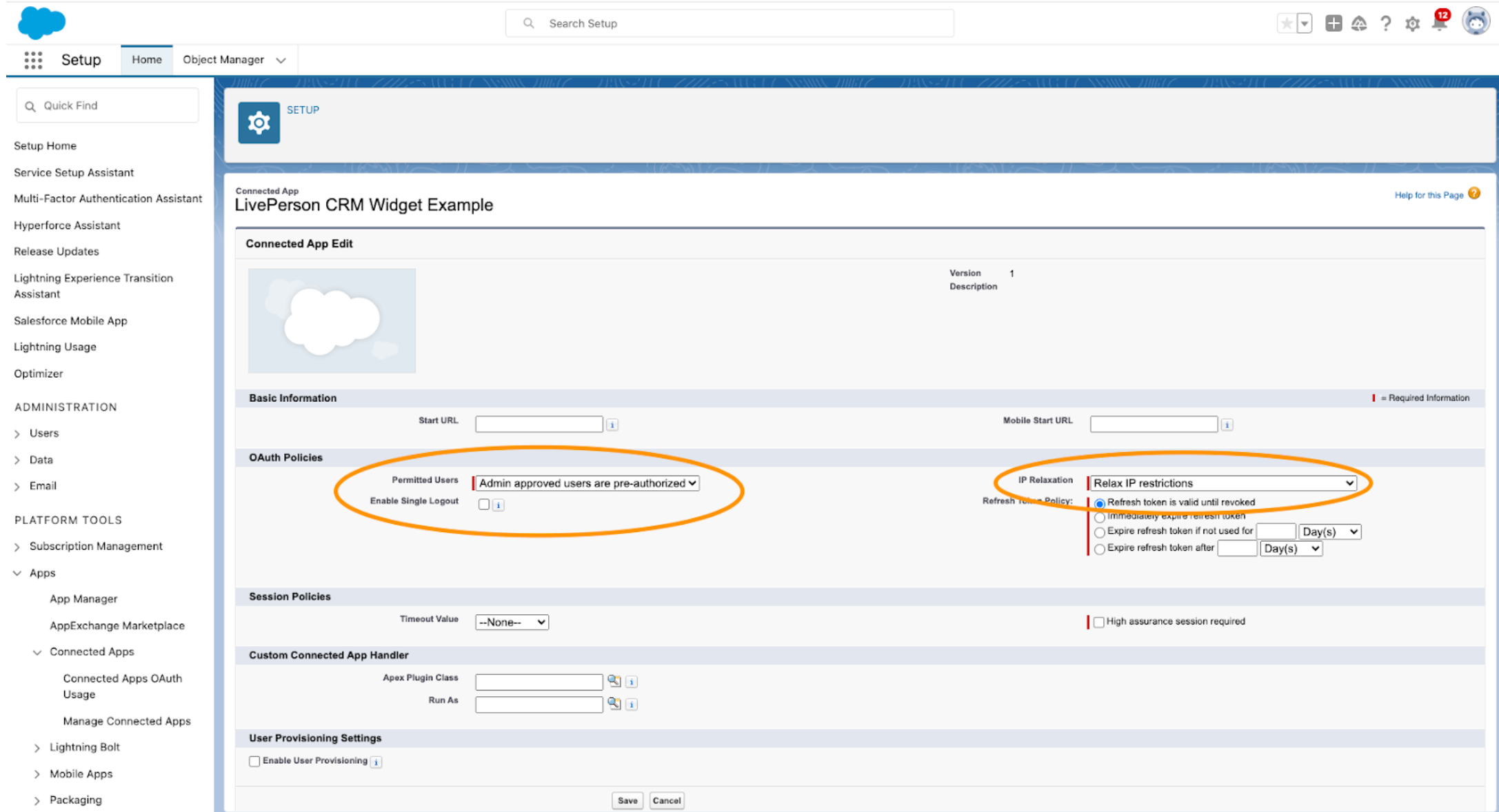Expand Subscription Management in sidebar
The image size is (1499, 812).
pyautogui.click(x=17, y=547)
